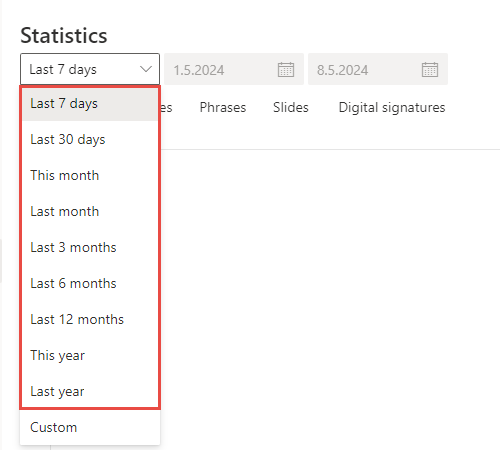Click the partially hidden tab ending in 'es'
The image size is (500, 450).
(x=167, y=108)
